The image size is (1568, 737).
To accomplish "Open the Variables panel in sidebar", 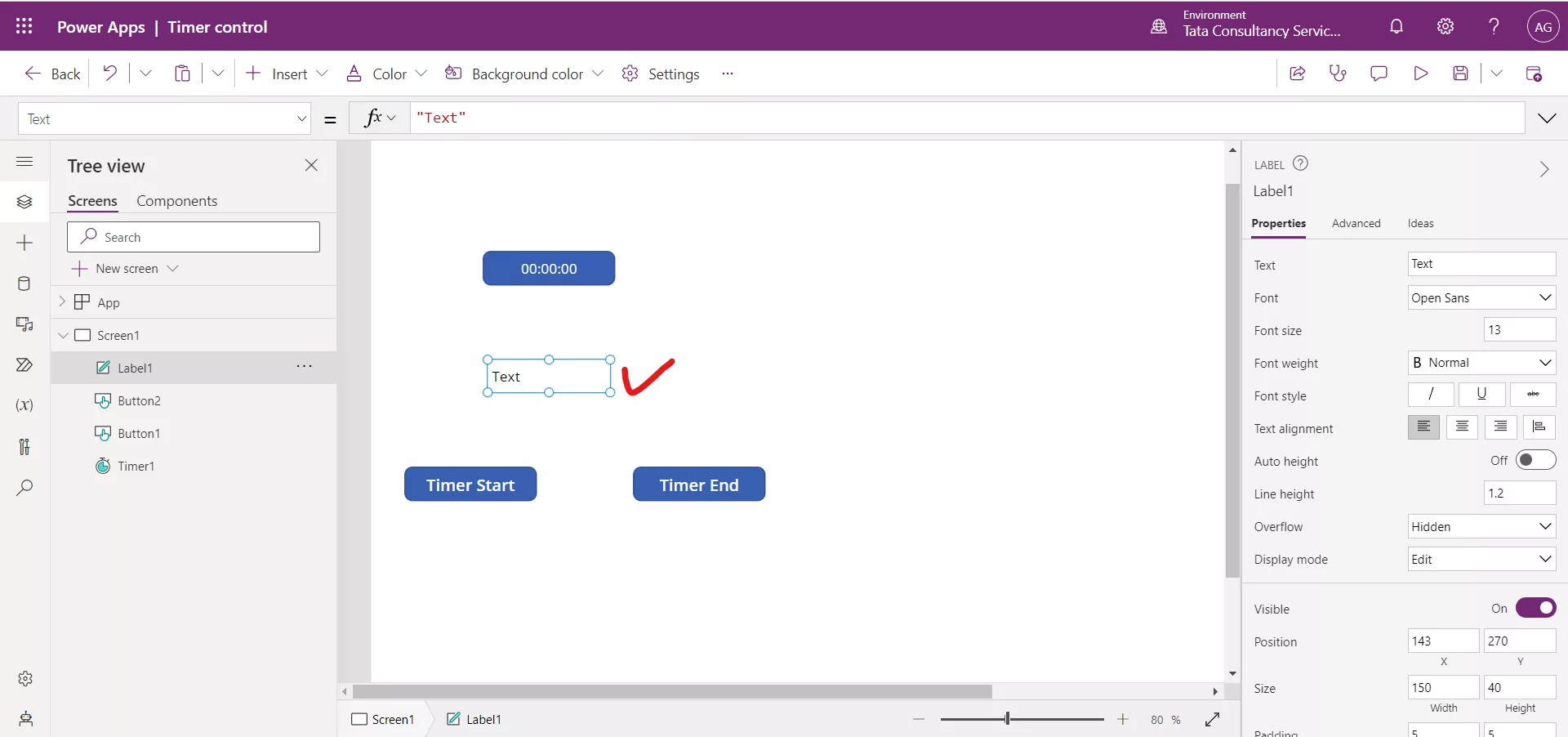I will coord(24,405).
